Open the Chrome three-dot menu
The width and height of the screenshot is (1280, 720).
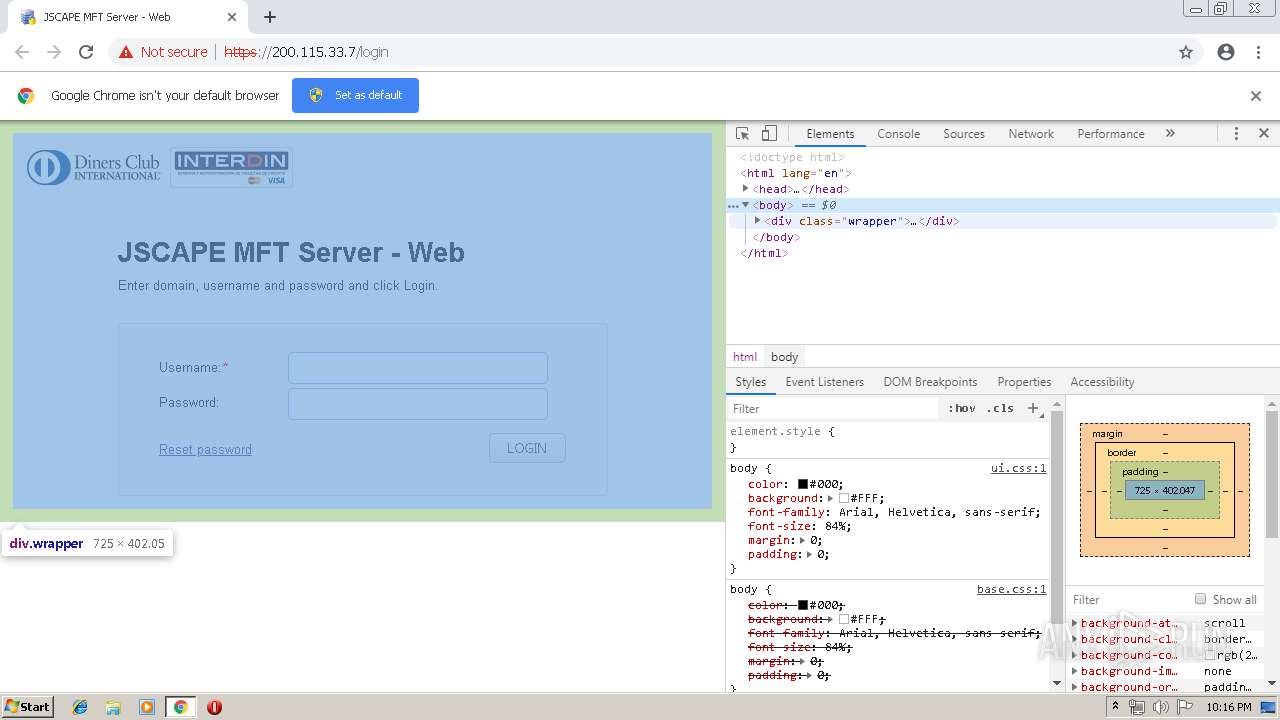tap(1258, 52)
